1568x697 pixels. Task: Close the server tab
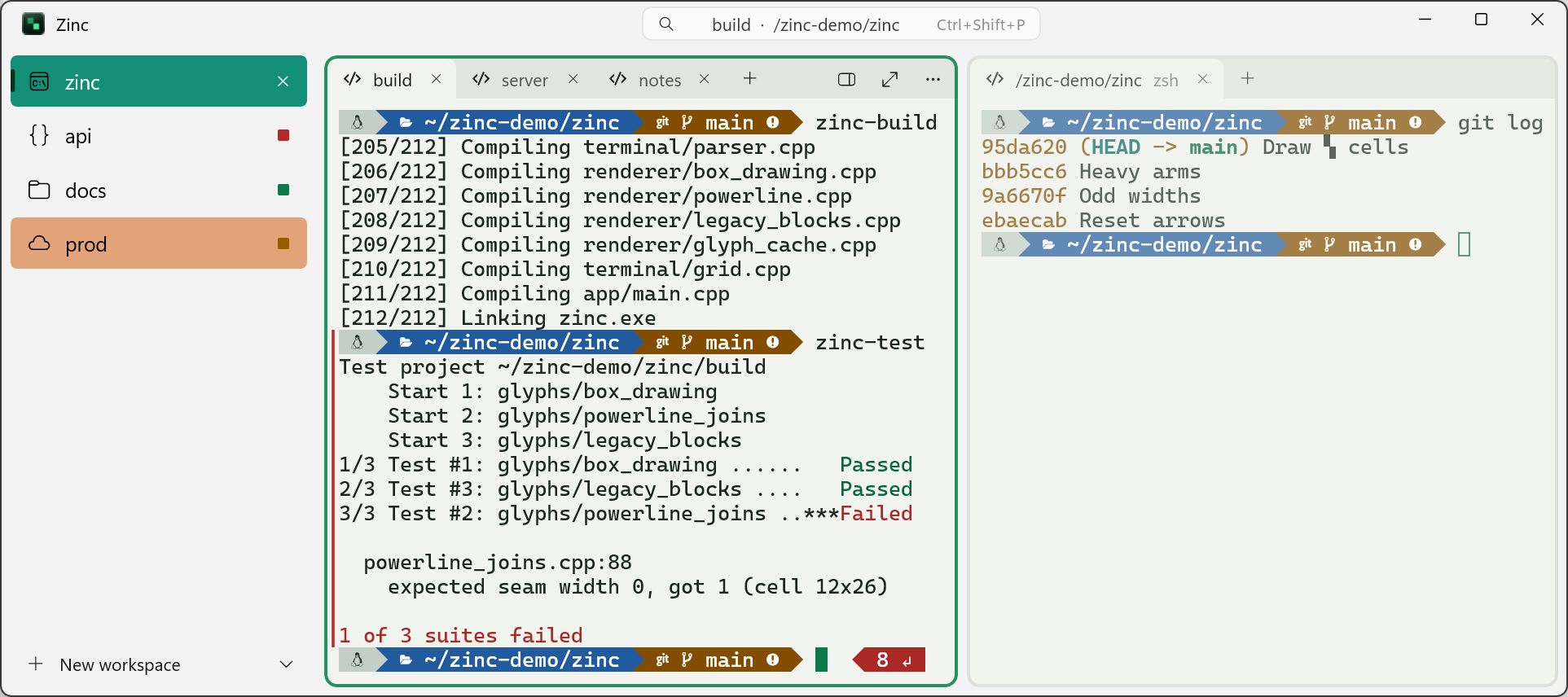pos(573,79)
